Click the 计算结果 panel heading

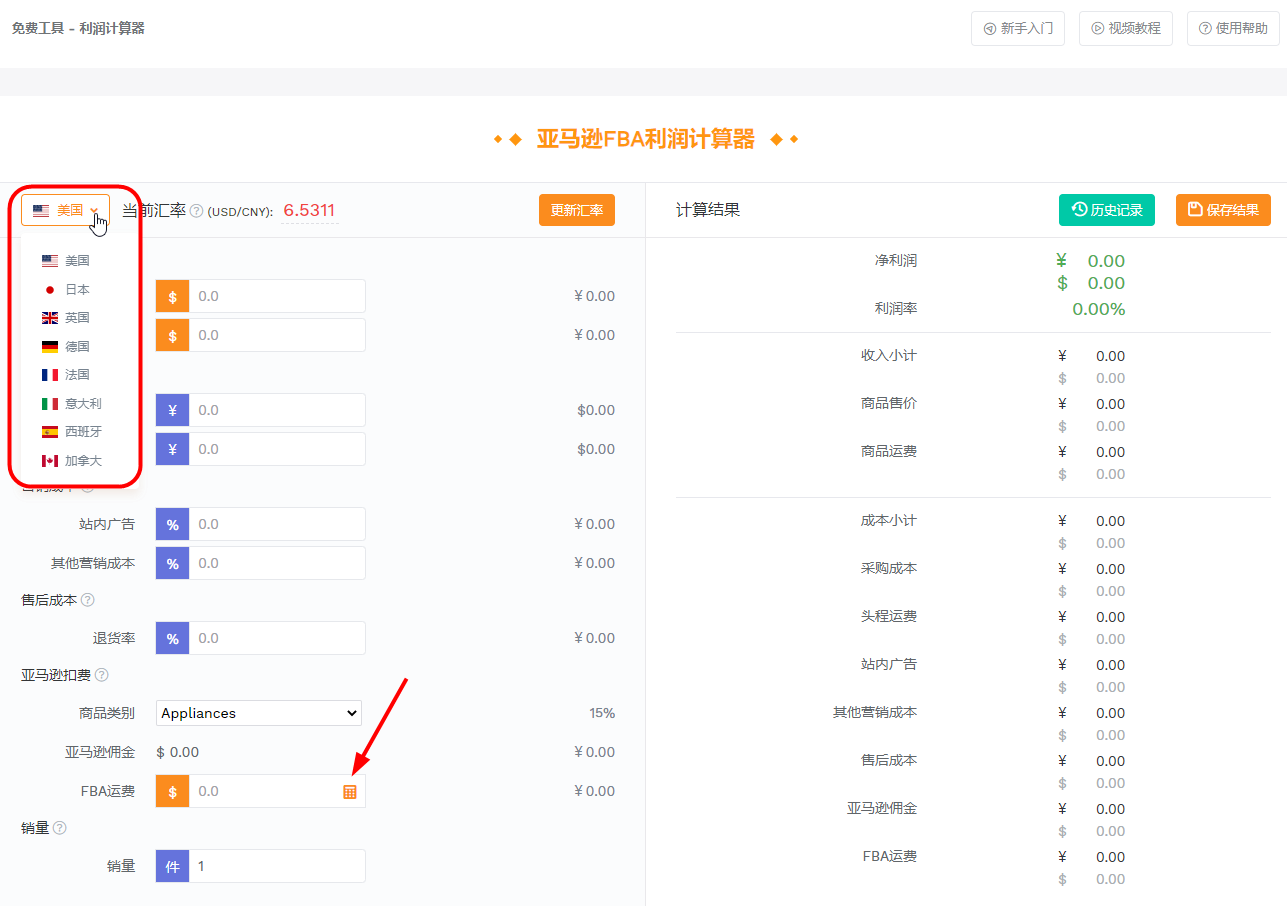point(708,210)
